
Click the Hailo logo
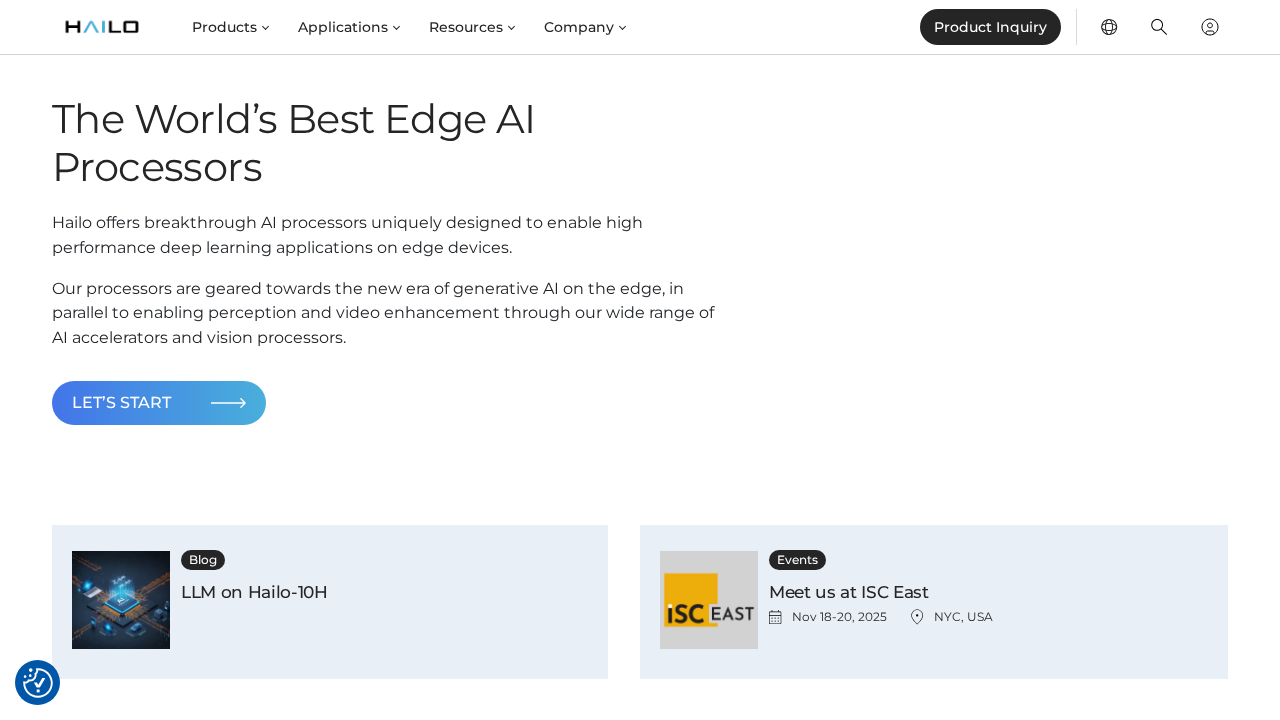coord(102,27)
